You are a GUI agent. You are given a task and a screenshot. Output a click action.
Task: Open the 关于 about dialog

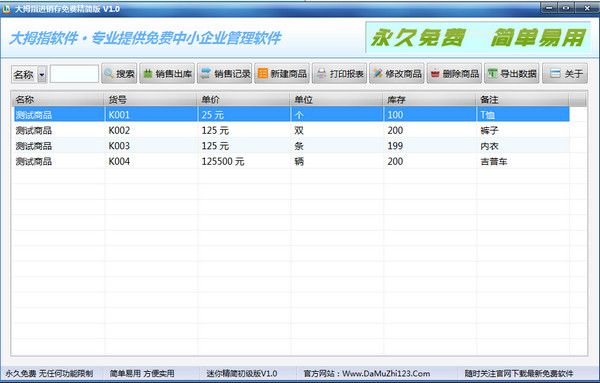click(565, 73)
